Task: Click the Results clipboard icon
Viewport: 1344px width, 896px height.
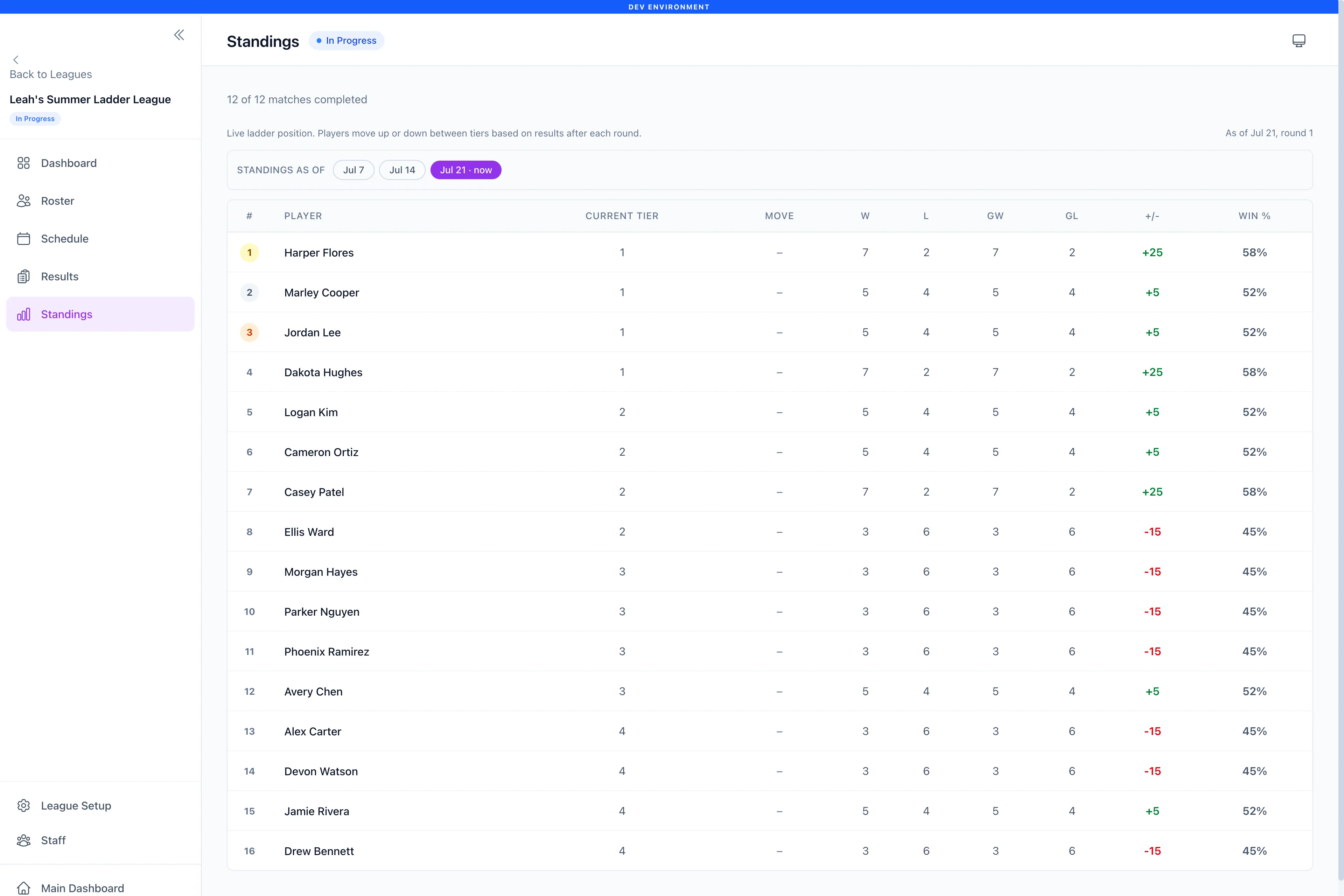Action: coord(23,276)
